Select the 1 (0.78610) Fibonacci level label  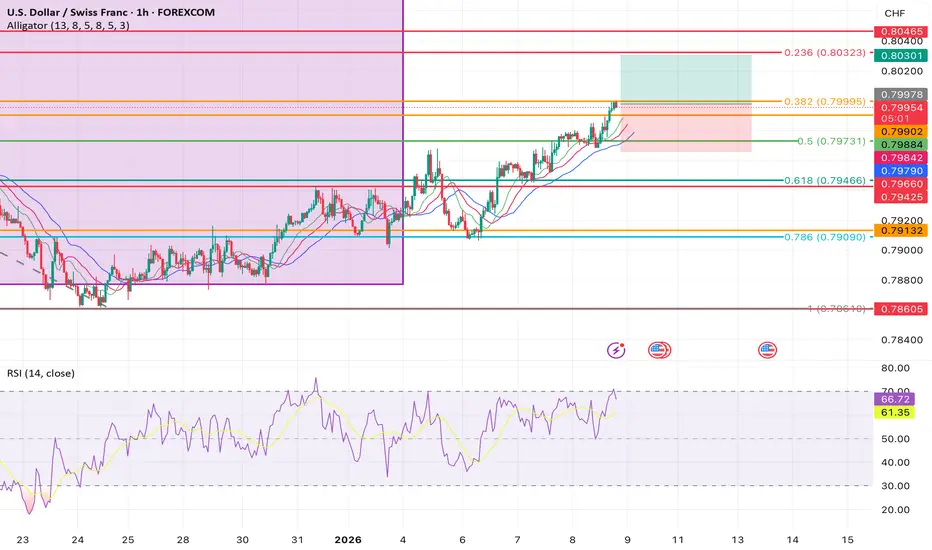(836, 309)
